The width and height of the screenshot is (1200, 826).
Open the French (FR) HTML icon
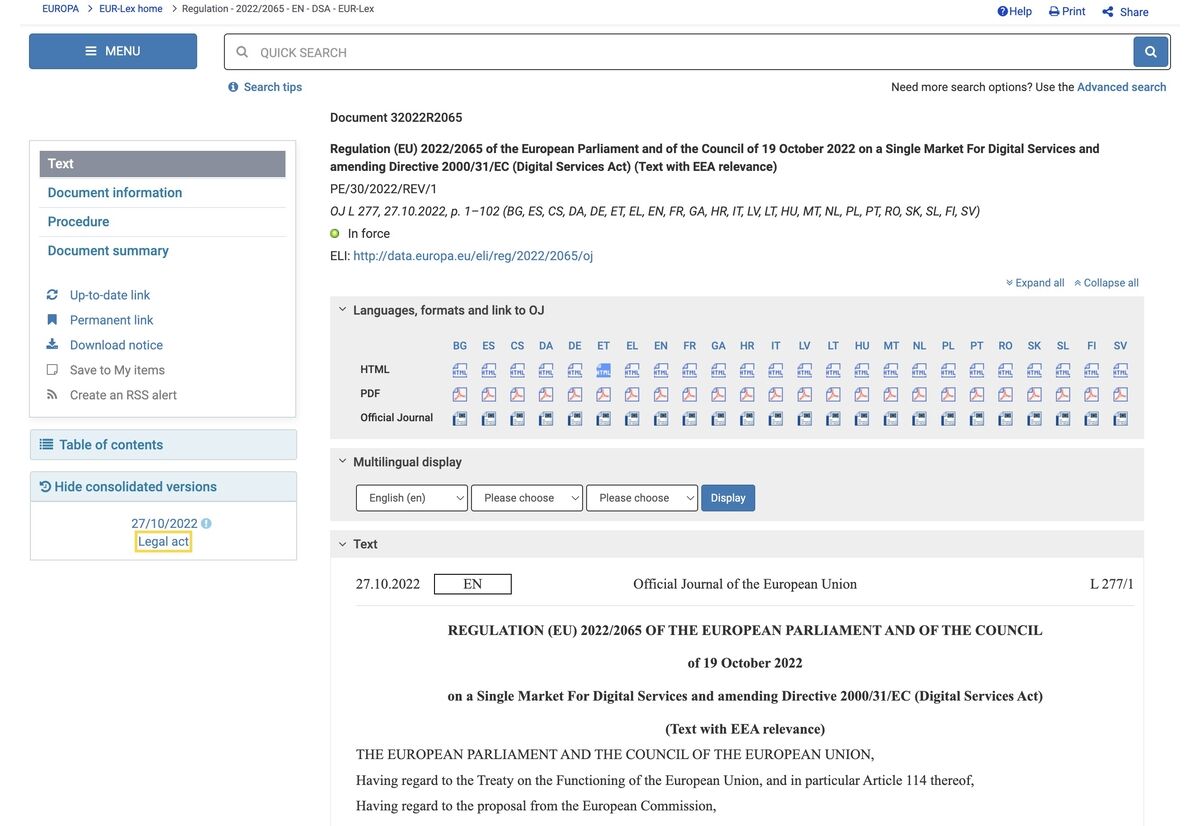[x=690, y=370]
